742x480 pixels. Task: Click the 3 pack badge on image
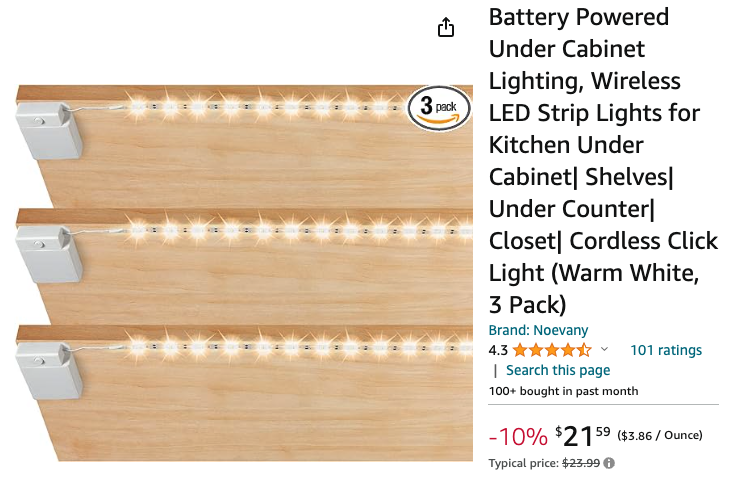point(438,107)
